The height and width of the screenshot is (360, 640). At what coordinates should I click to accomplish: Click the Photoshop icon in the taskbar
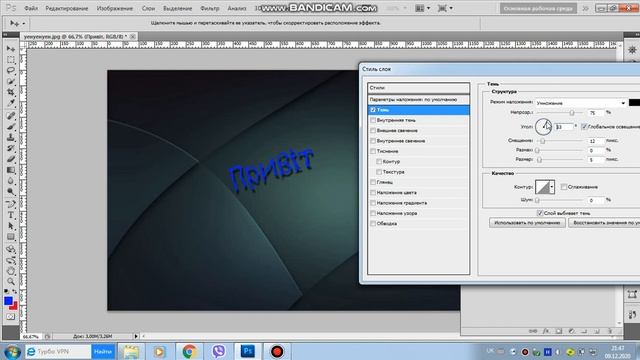coord(248,351)
